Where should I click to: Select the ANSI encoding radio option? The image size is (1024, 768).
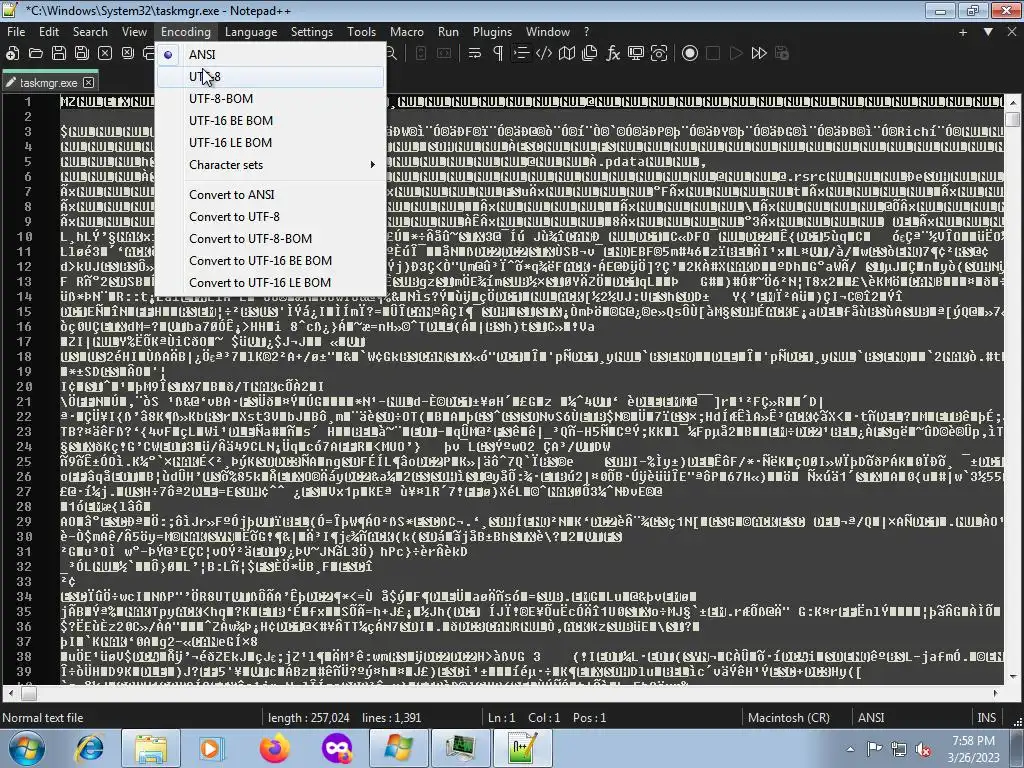pos(270,55)
